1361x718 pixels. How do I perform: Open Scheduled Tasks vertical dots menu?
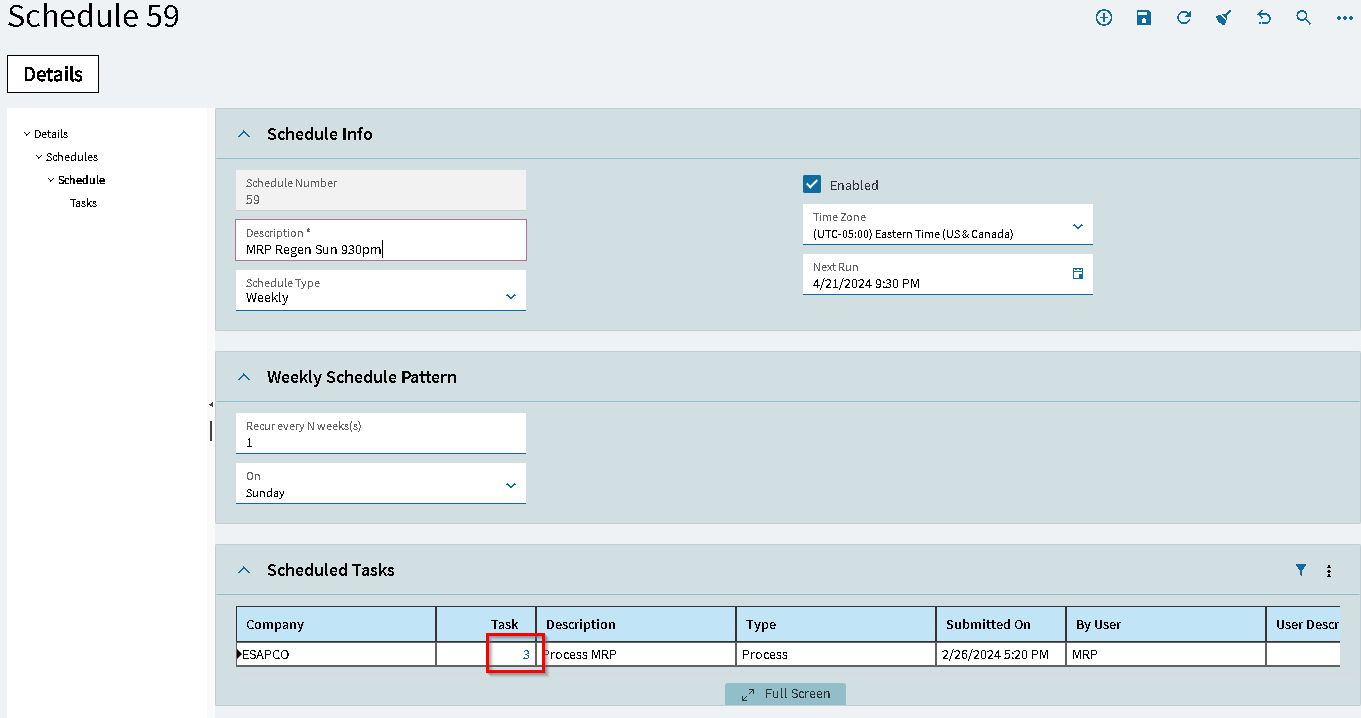(1329, 571)
